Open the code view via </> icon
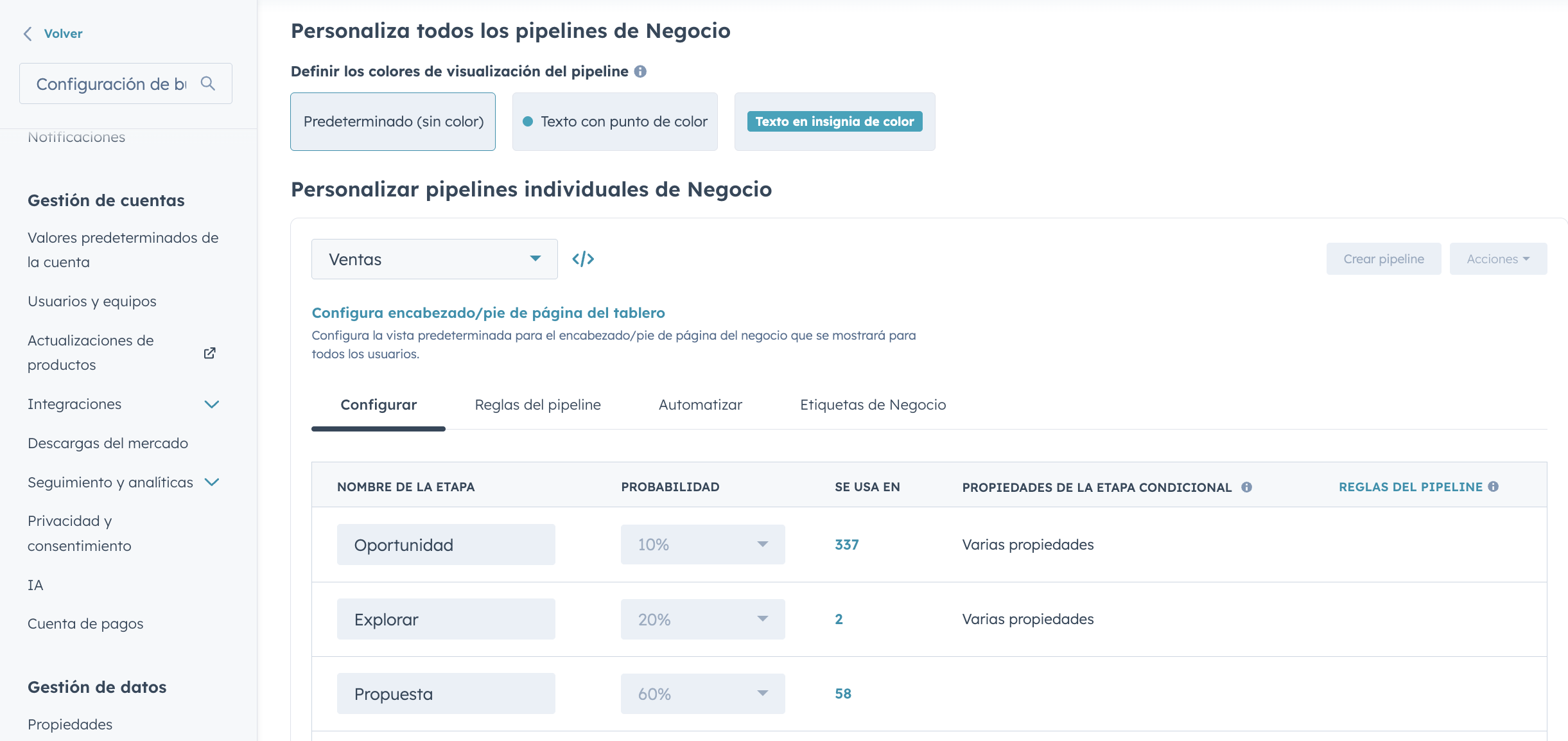1568x741 pixels. pyautogui.click(x=584, y=259)
